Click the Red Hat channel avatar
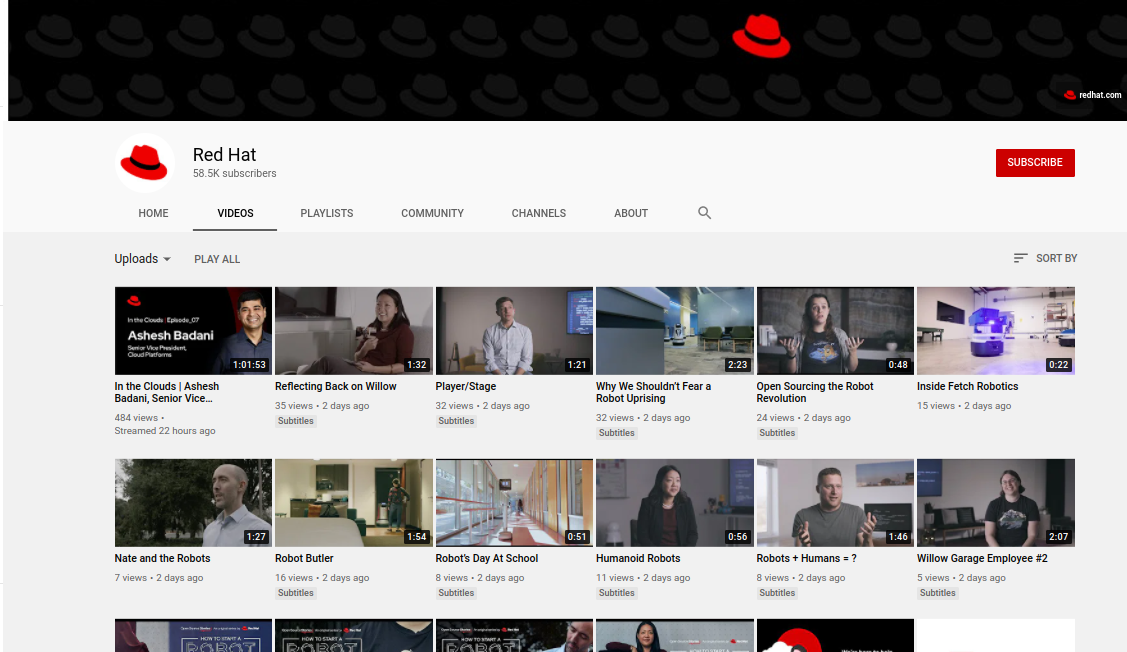The image size is (1127, 652). click(144, 162)
